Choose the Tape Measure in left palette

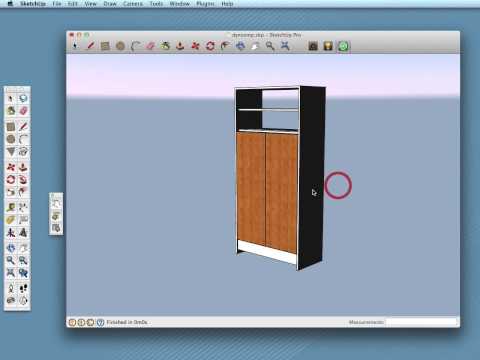click(11, 208)
